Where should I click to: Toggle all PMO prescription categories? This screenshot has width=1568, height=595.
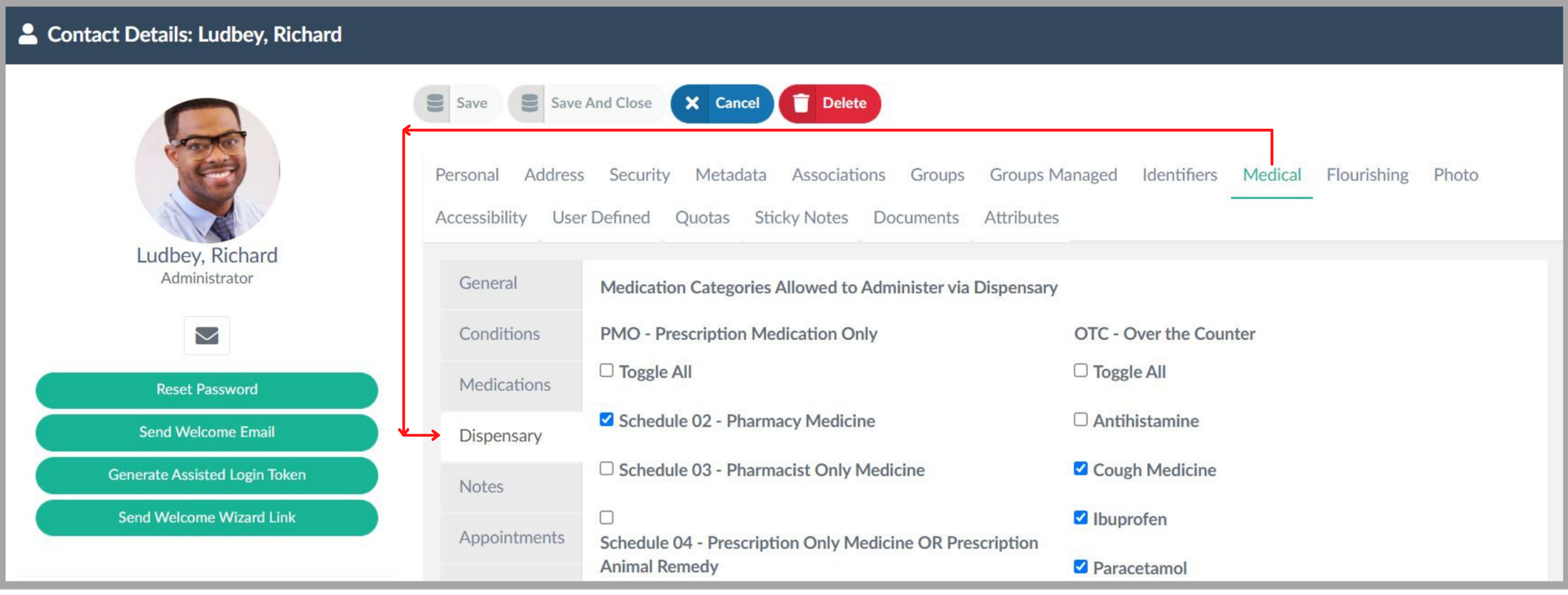(x=606, y=370)
